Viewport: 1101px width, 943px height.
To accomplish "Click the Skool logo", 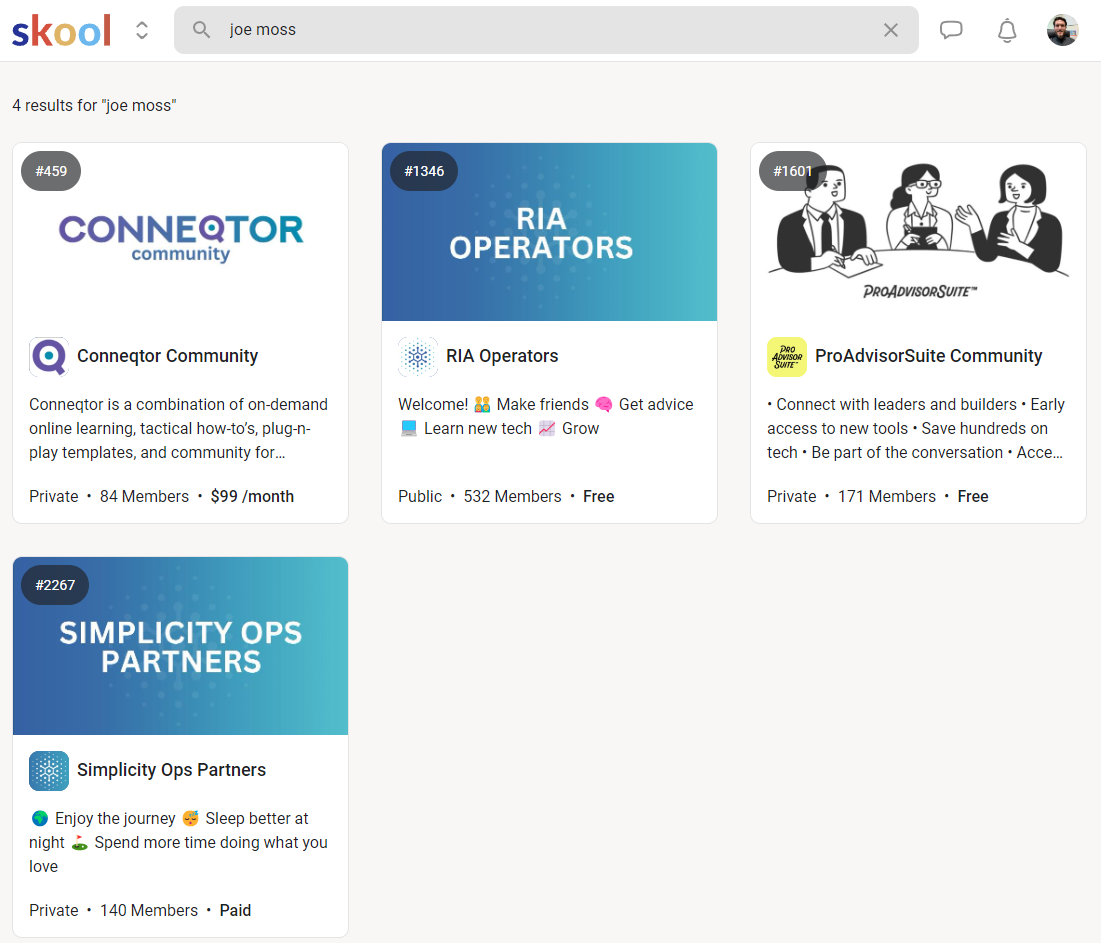I will tap(60, 30).
